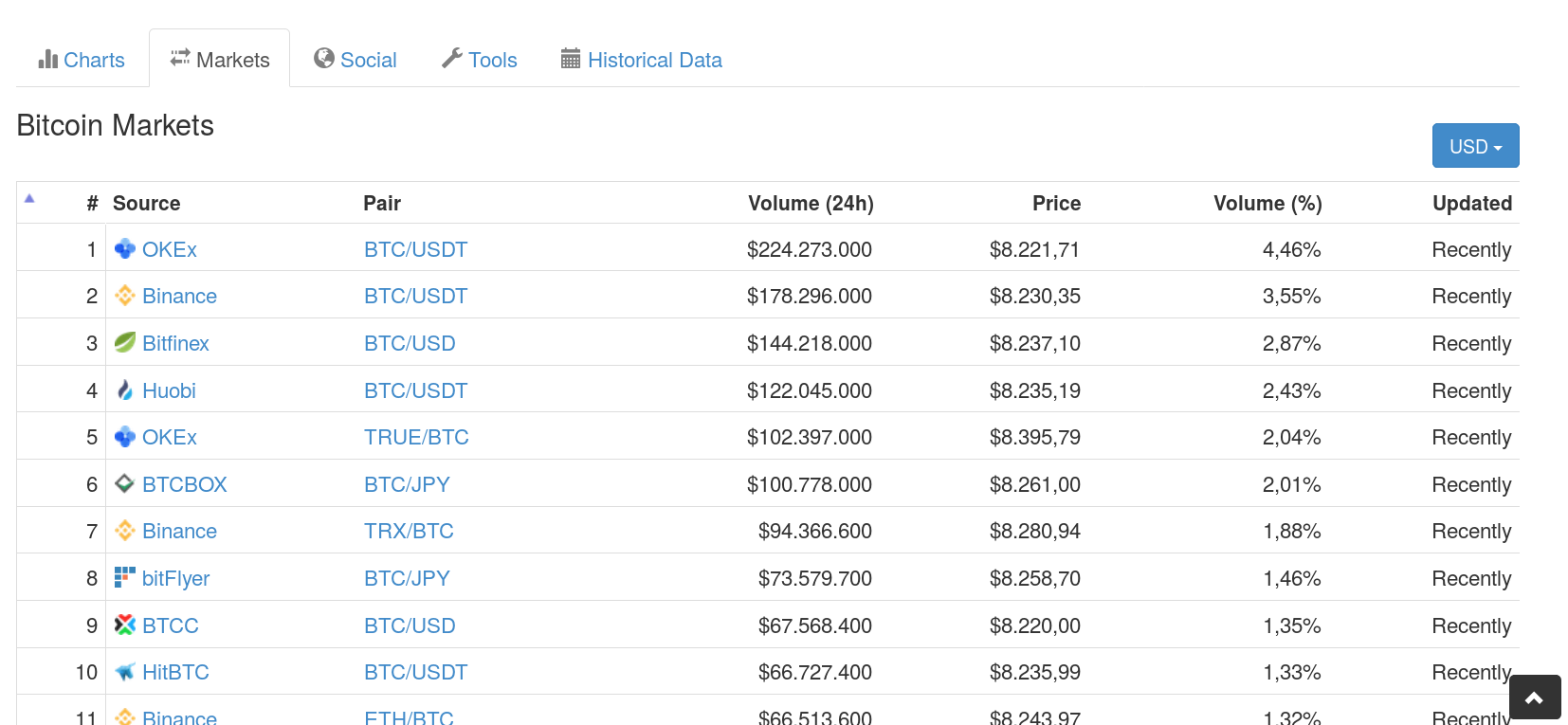Click the scroll-to-top arrow button
The width and height of the screenshot is (1568, 725).
pos(1535,698)
